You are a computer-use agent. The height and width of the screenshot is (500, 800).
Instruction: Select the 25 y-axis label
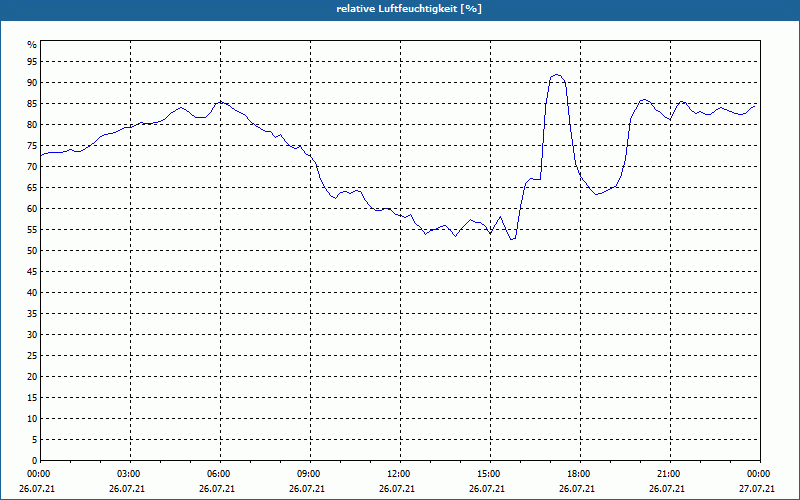pyautogui.click(x=32, y=356)
